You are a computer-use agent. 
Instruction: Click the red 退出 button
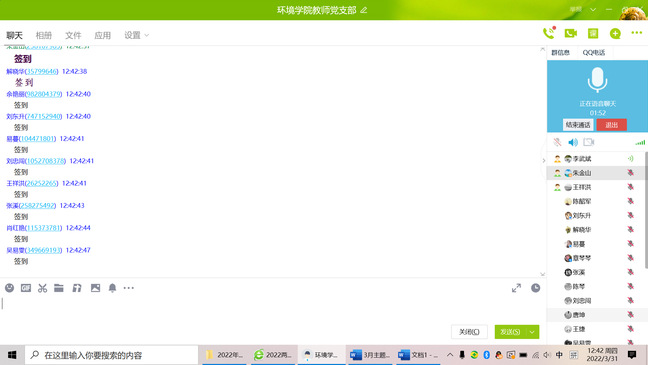coord(612,125)
